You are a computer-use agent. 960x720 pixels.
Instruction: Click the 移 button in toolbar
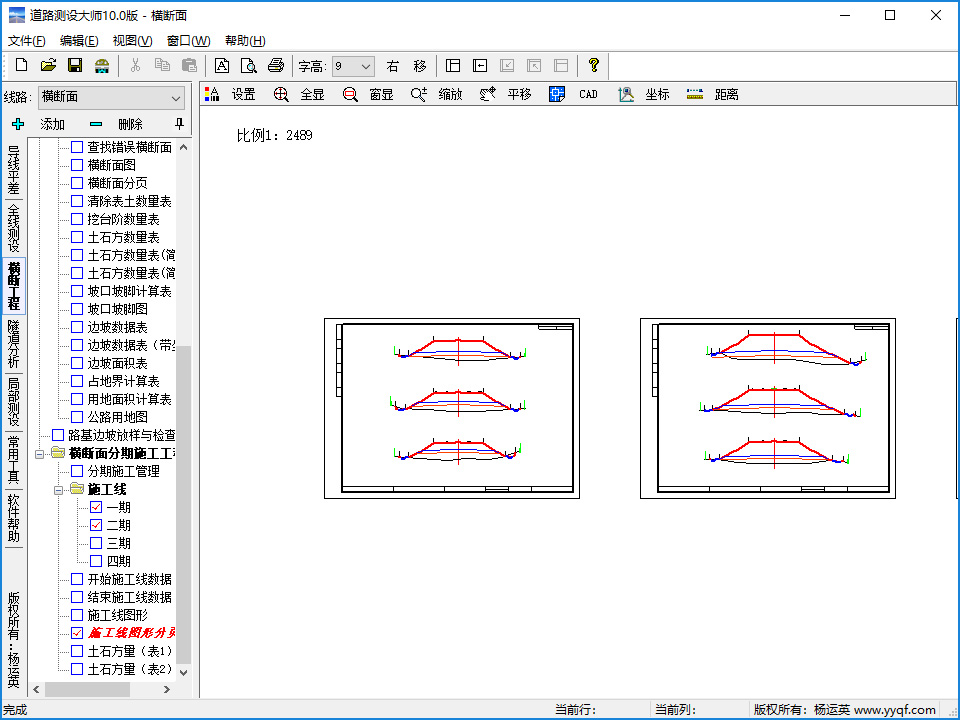[x=419, y=66]
